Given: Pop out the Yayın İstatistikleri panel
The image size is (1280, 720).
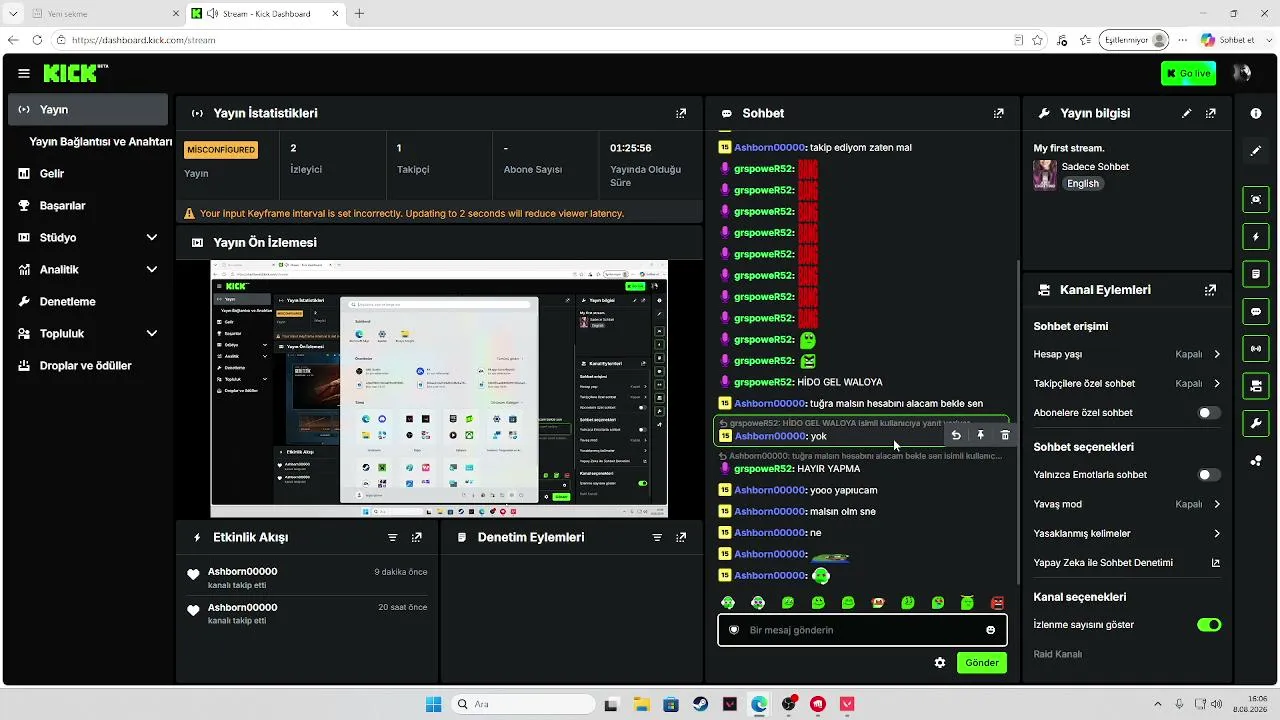Looking at the screenshot, I should click(x=681, y=114).
